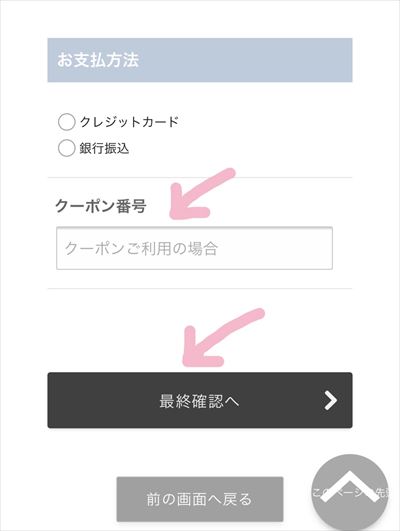Click the お支払方法 section header
Screen dimensions: 400x531
(x=200, y=60)
